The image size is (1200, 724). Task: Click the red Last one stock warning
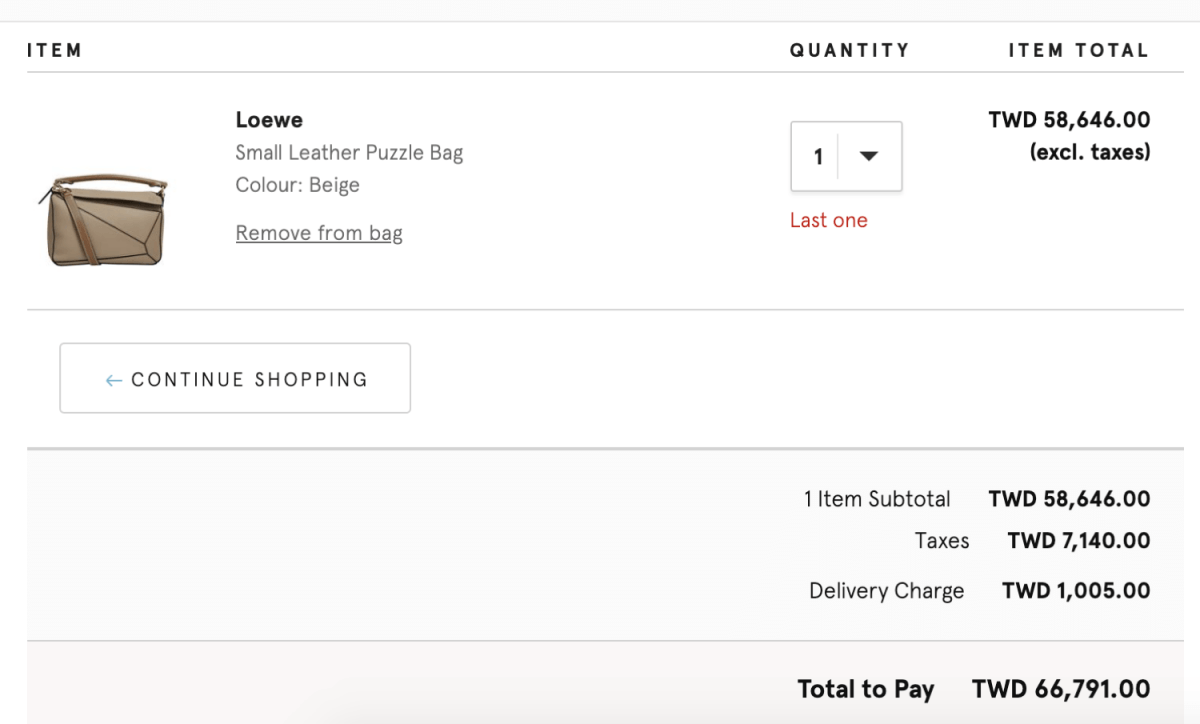pos(829,220)
